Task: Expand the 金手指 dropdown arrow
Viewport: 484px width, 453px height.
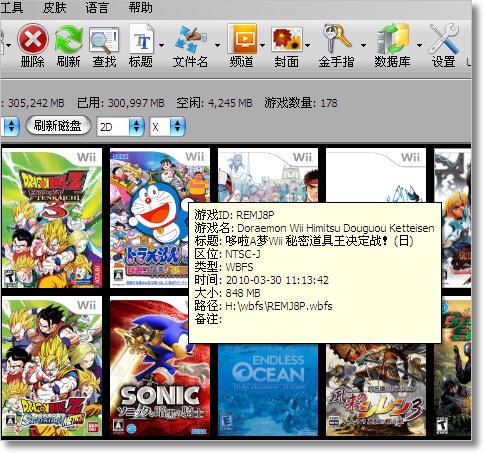Action: pos(363,45)
